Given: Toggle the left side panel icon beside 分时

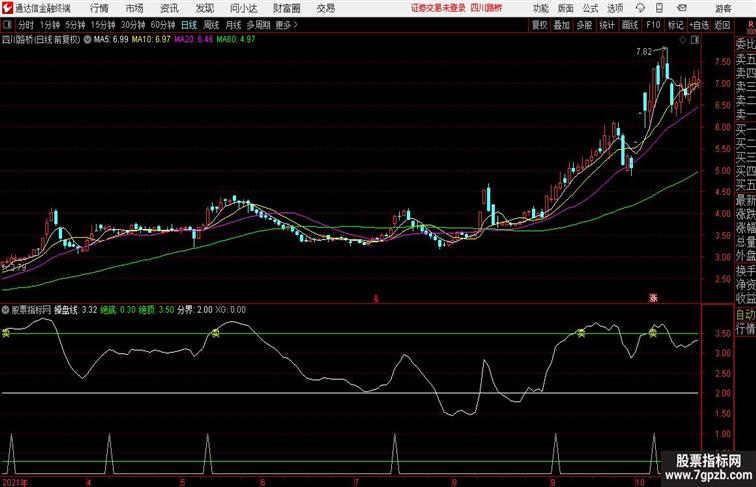Looking at the screenshot, I should (x=7, y=25).
